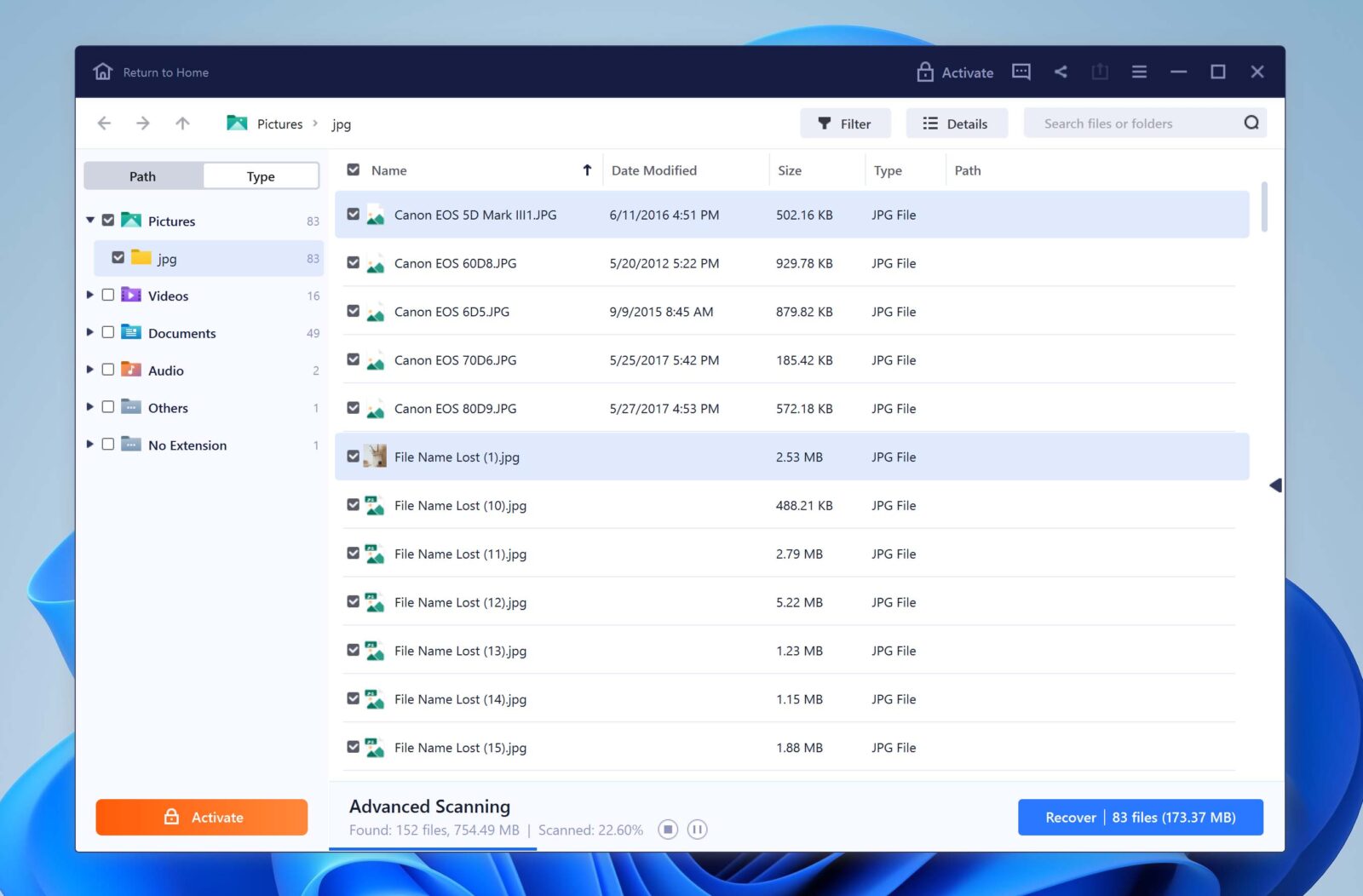Click the share icon in title bar
Image resolution: width=1363 pixels, height=896 pixels.
[x=1061, y=72]
